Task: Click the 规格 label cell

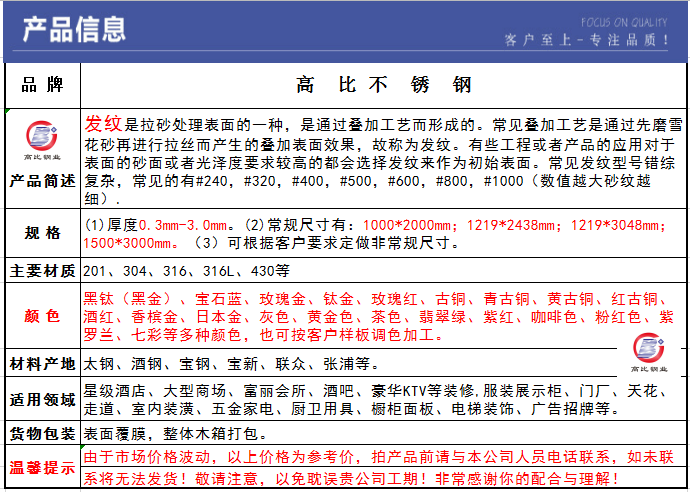Action: pos(43,233)
